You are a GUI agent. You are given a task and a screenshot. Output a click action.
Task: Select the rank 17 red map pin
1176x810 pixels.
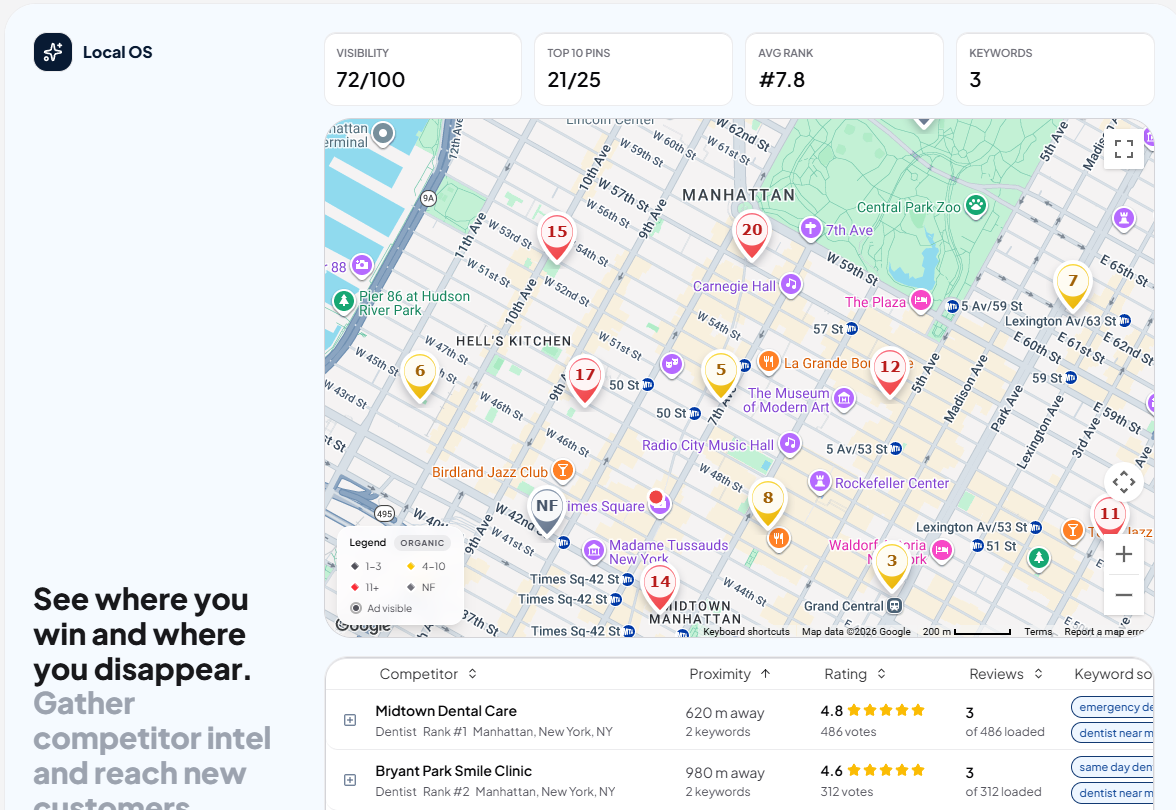(x=584, y=380)
